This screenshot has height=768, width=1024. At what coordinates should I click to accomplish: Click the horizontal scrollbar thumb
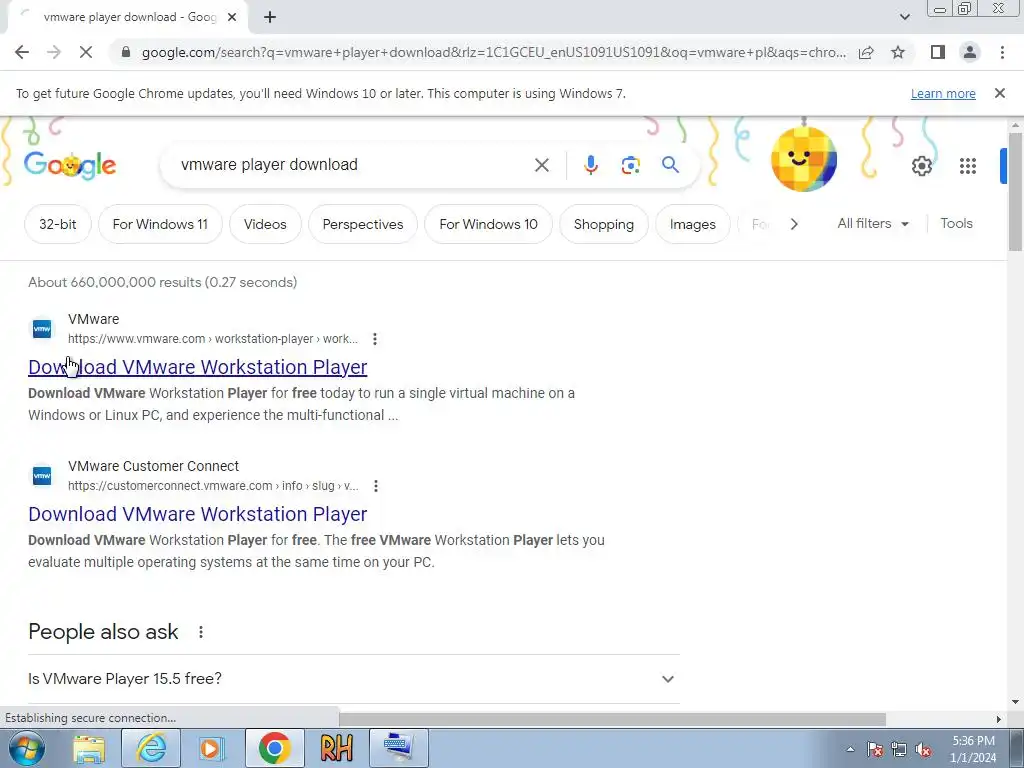pyautogui.click(x=613, y=719)
